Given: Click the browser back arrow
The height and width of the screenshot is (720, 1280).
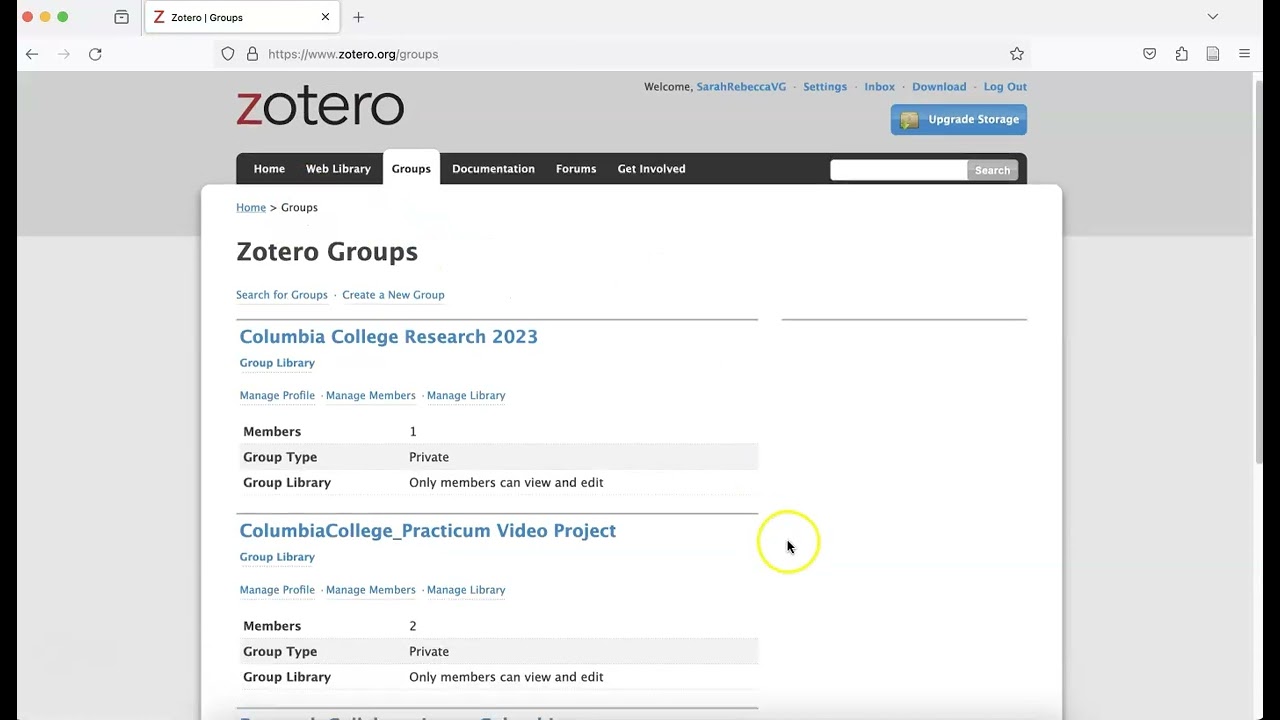Looking at the screenshot, I should 32,54.
